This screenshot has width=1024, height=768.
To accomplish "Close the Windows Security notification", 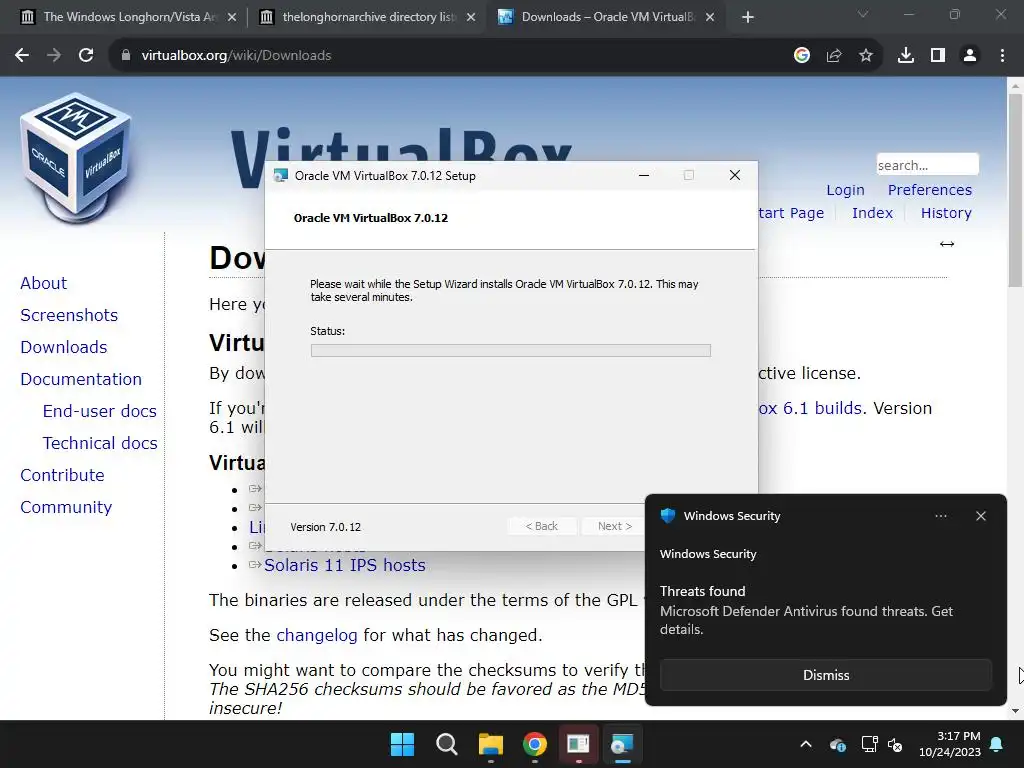I will (981, 516).
